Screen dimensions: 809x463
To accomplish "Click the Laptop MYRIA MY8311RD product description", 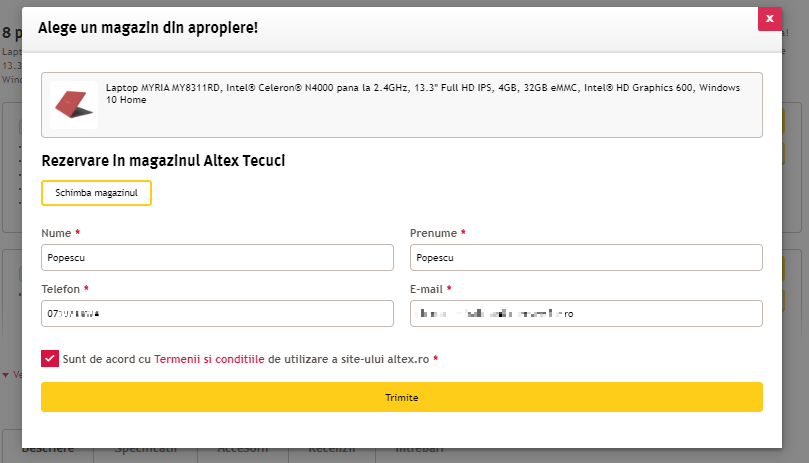I will pos(423,93).
